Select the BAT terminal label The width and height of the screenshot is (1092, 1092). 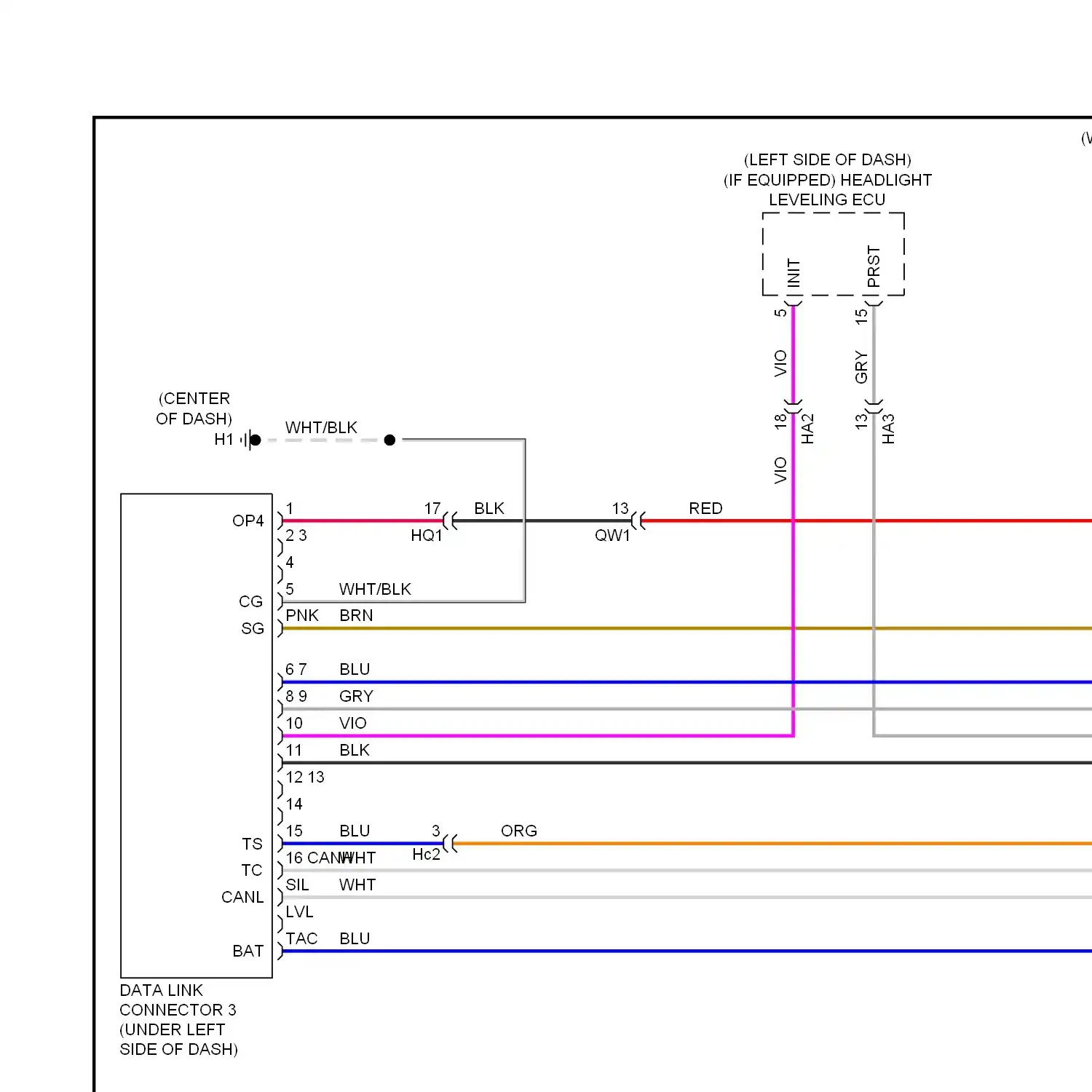(x=248, y=951)
